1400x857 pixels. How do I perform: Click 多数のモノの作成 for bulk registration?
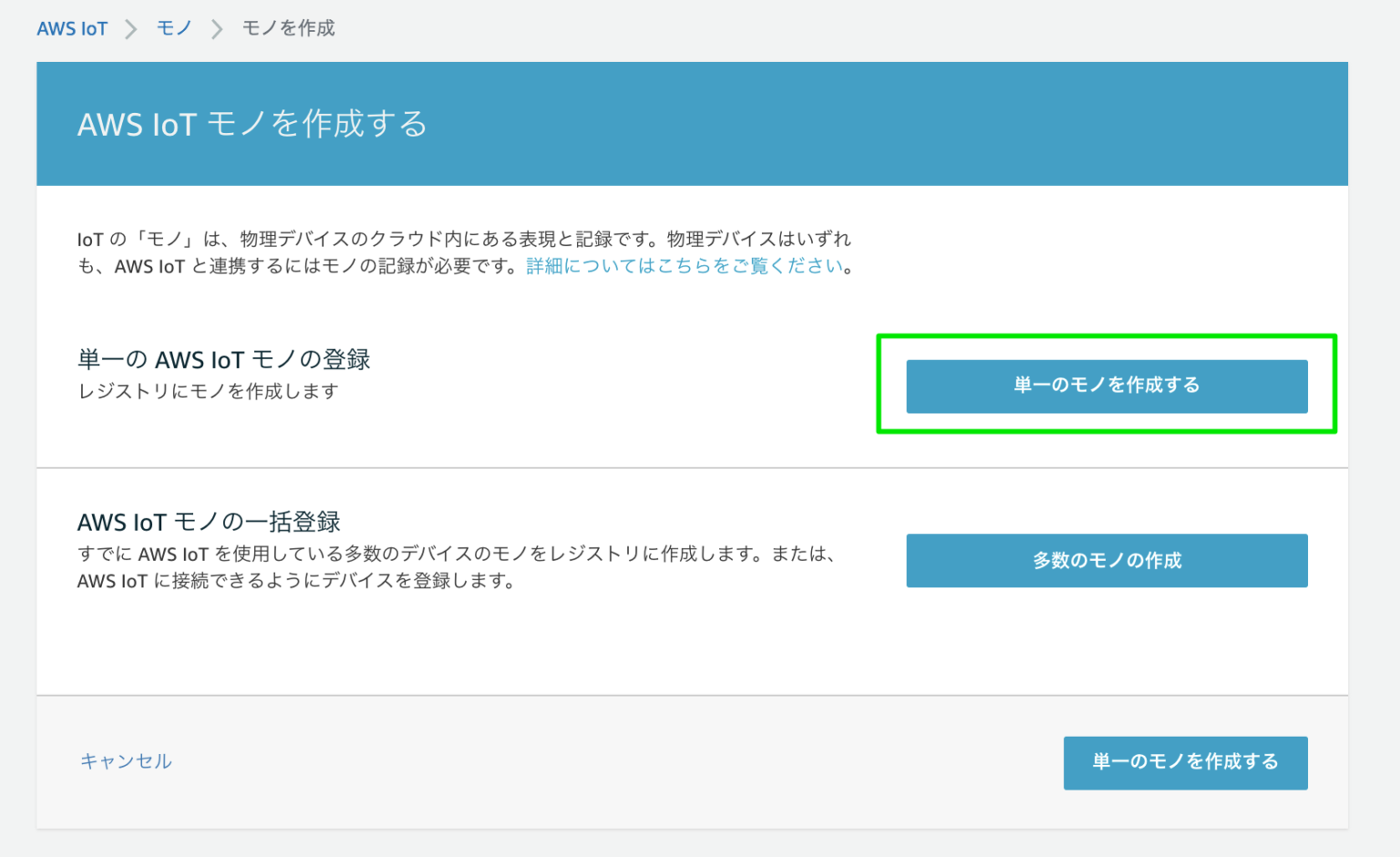(x=1107, y=560)
